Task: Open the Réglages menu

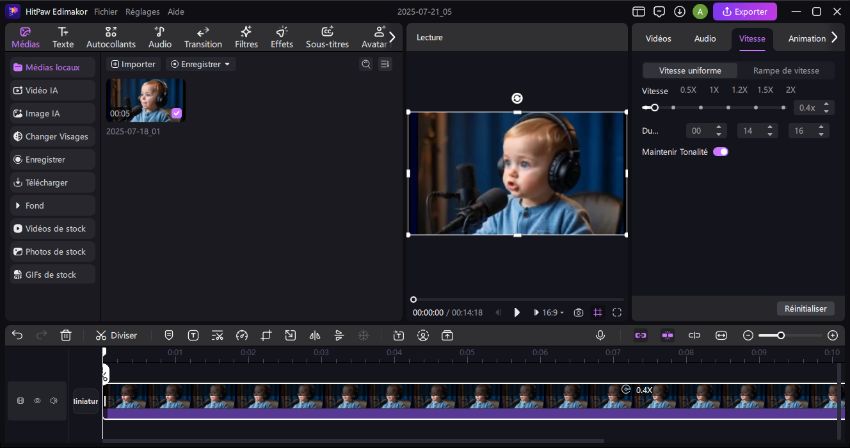Action: (143, 11)
